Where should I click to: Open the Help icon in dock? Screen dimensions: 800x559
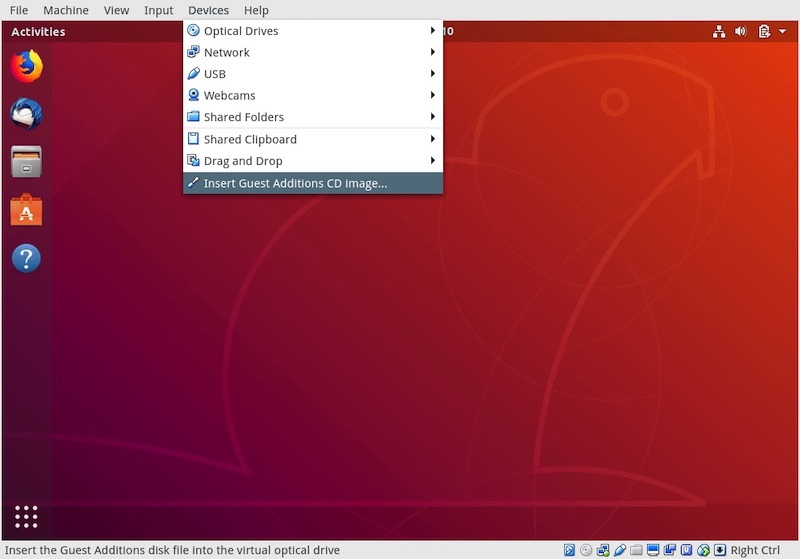[26, 259]
